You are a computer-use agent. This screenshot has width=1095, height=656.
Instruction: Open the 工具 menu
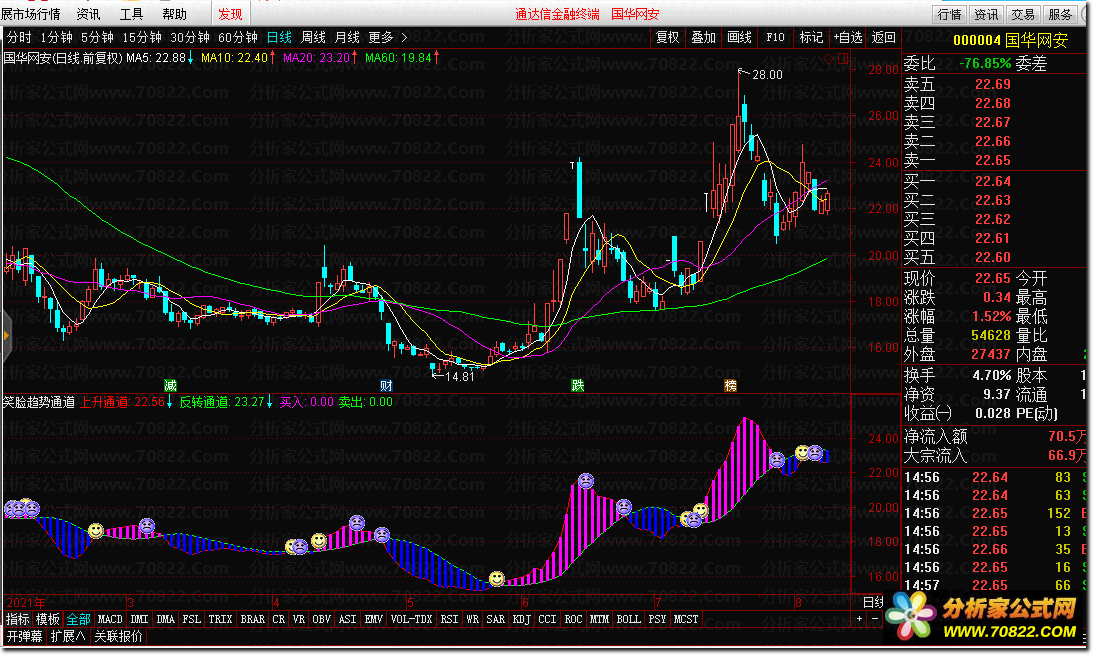(x=131, y=14)
